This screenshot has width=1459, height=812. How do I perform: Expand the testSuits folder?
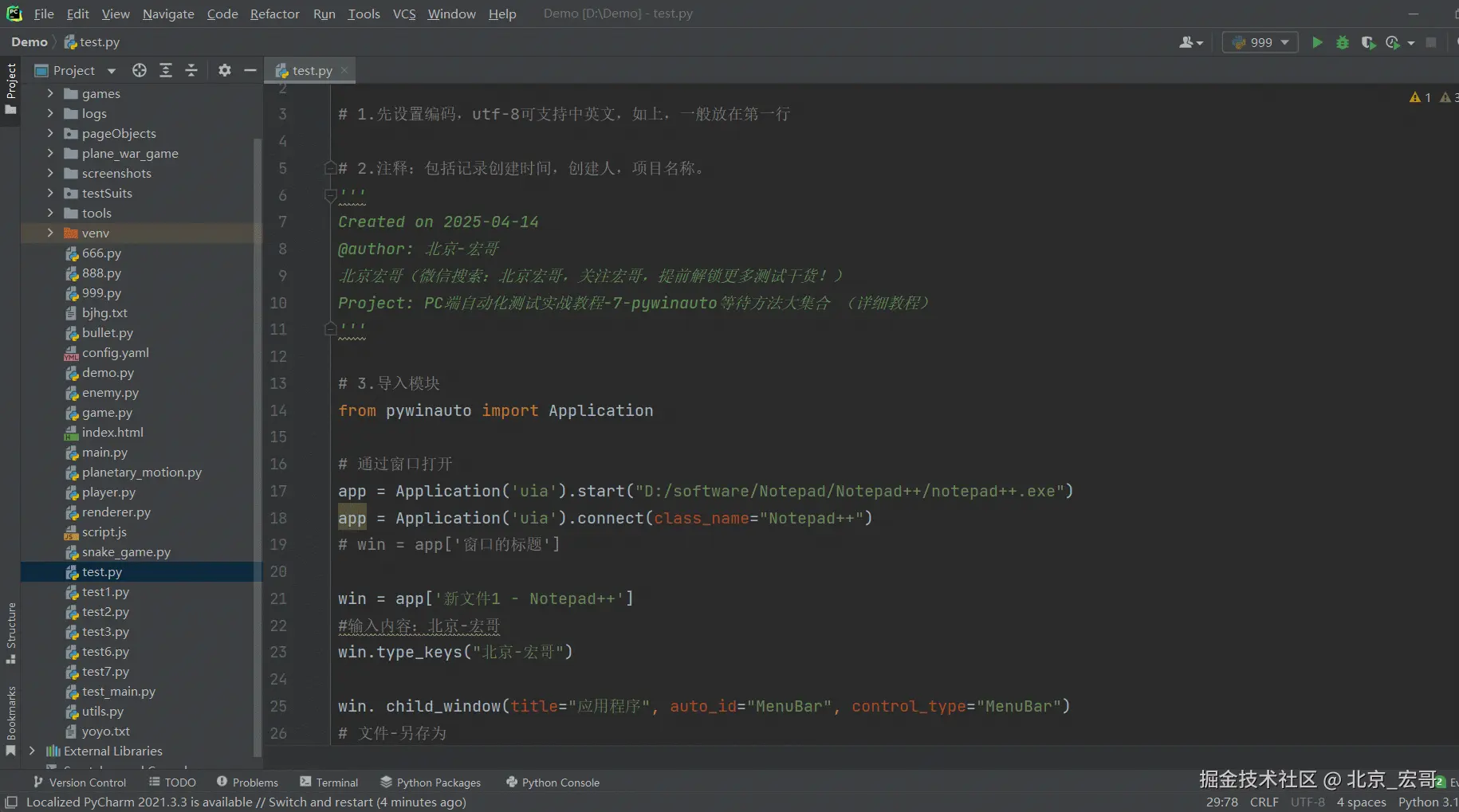tap(50, 193)
